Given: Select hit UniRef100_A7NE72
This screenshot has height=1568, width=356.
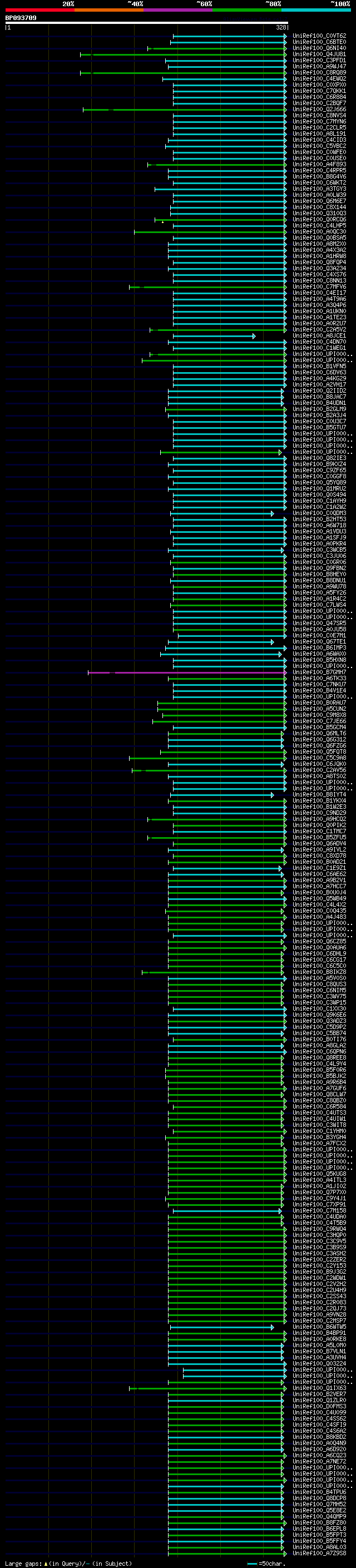Looking at the screenshot, I should (319, 1461).
